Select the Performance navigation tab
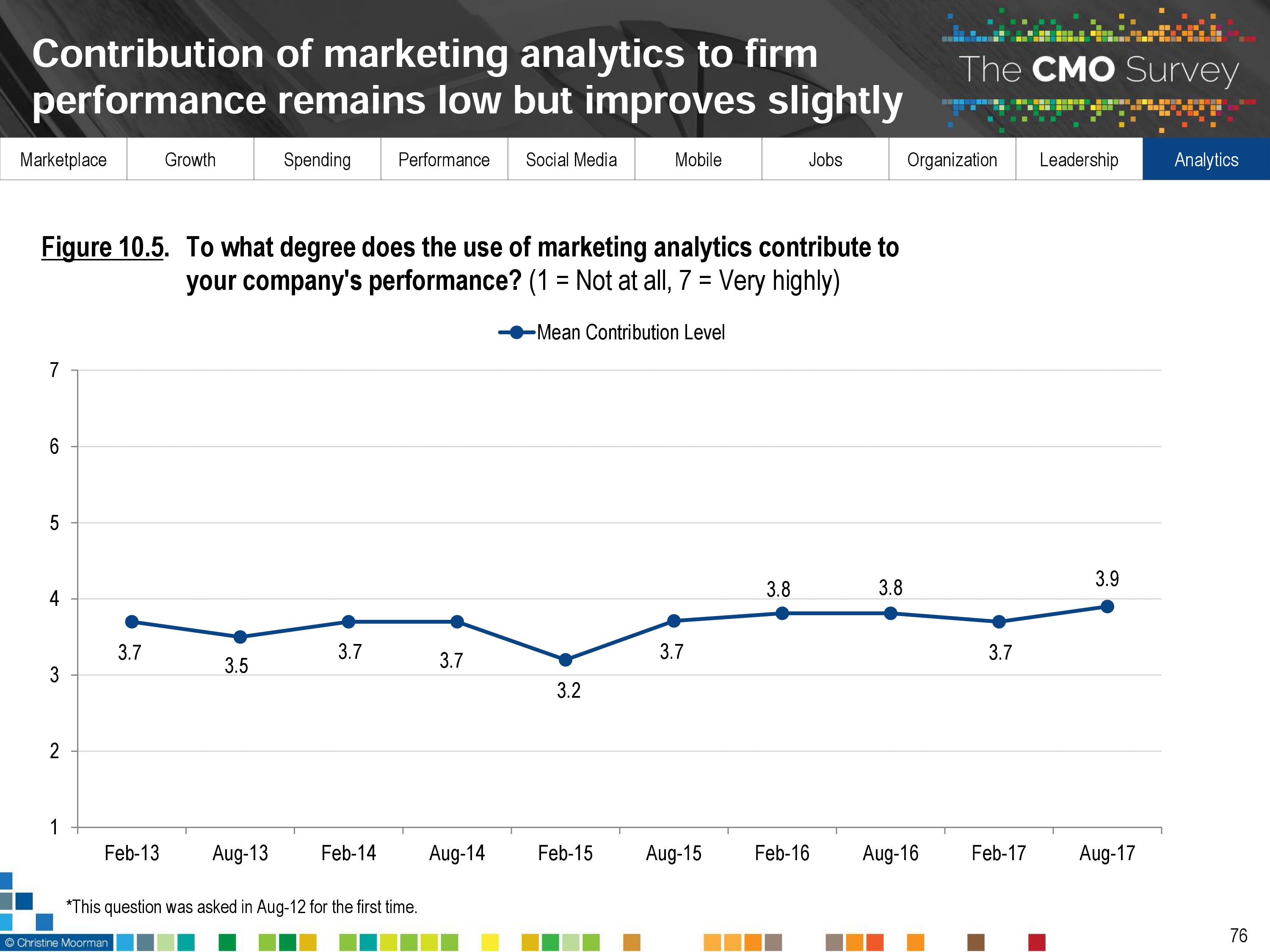1270x952 pixels. 444,160
